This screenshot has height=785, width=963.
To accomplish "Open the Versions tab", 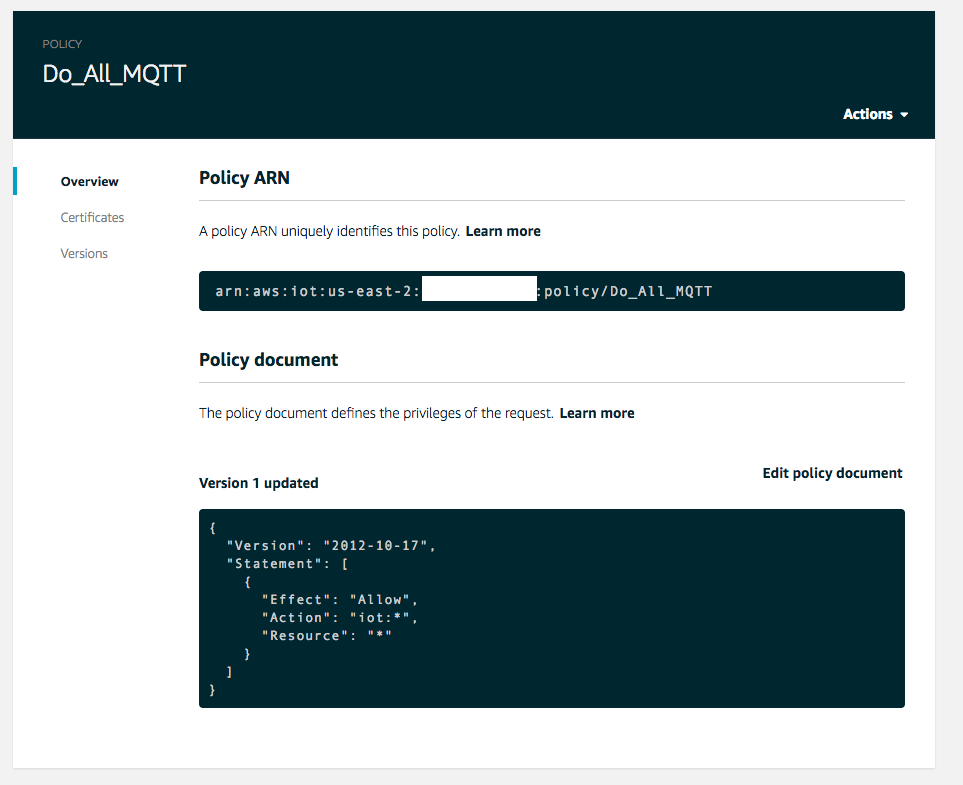I will (x=84, y=254).
